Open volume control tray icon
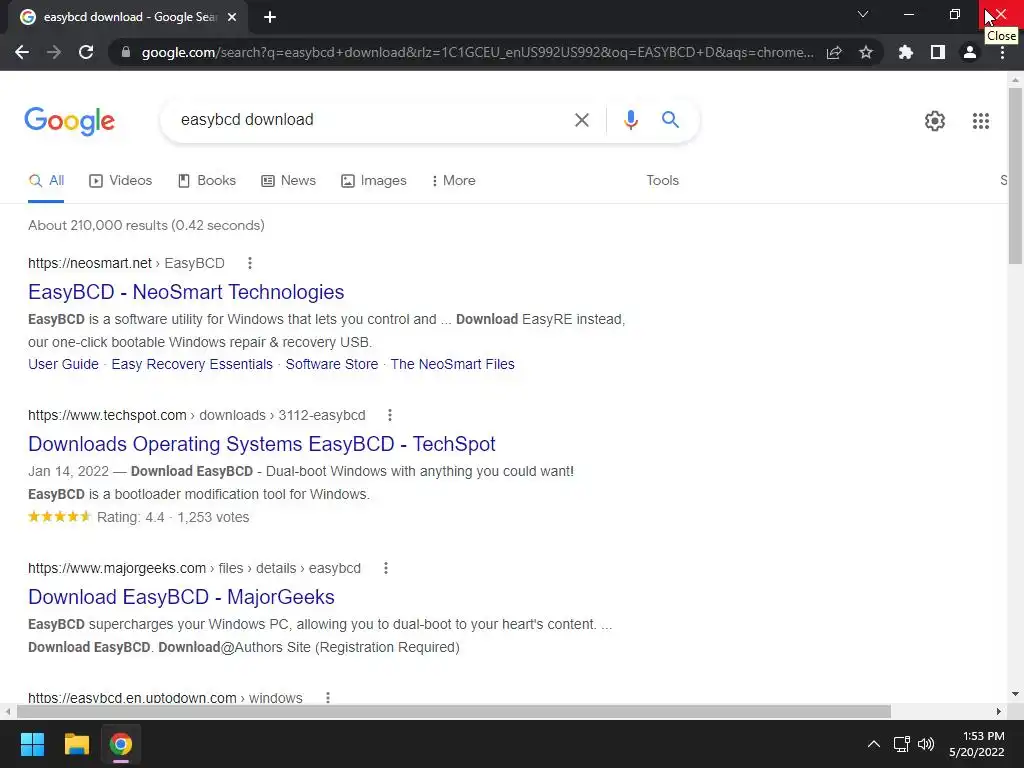This screenshot has width=1024, height=768. point(926,744)
